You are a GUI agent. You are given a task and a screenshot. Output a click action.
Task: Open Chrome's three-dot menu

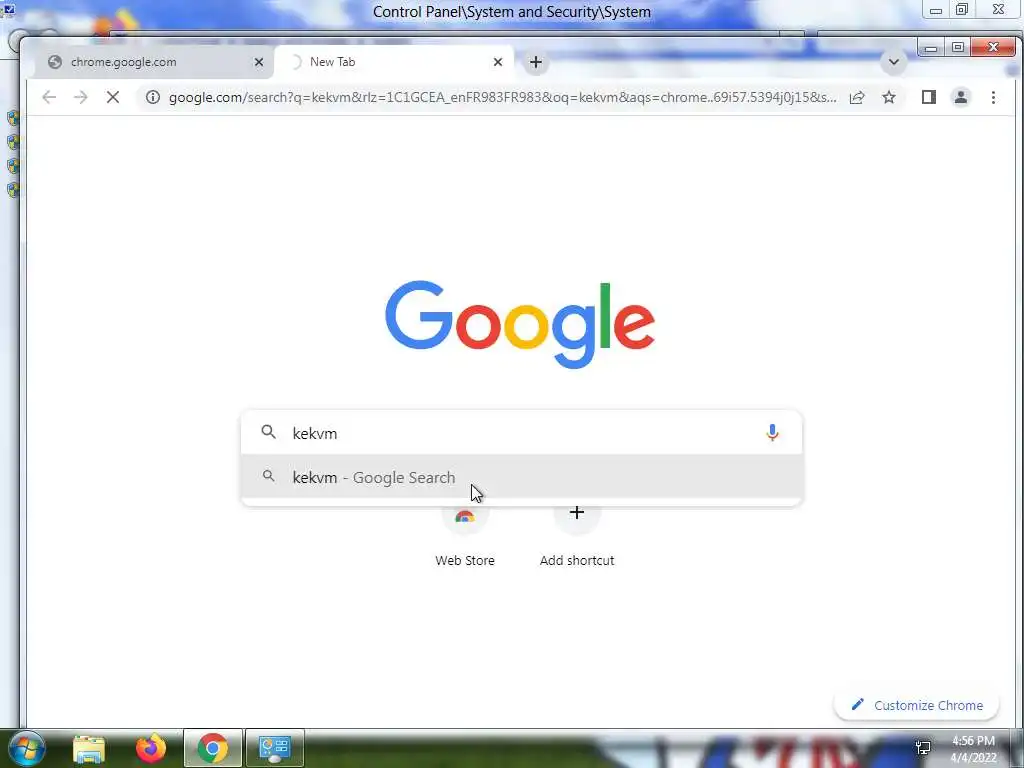point(993,97)
